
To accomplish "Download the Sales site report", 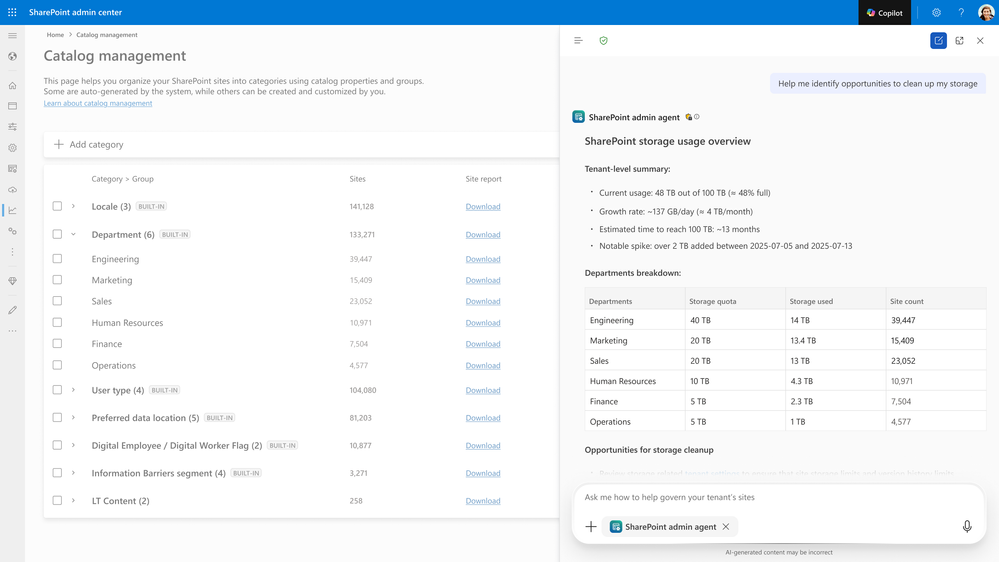I will [482, 301].
